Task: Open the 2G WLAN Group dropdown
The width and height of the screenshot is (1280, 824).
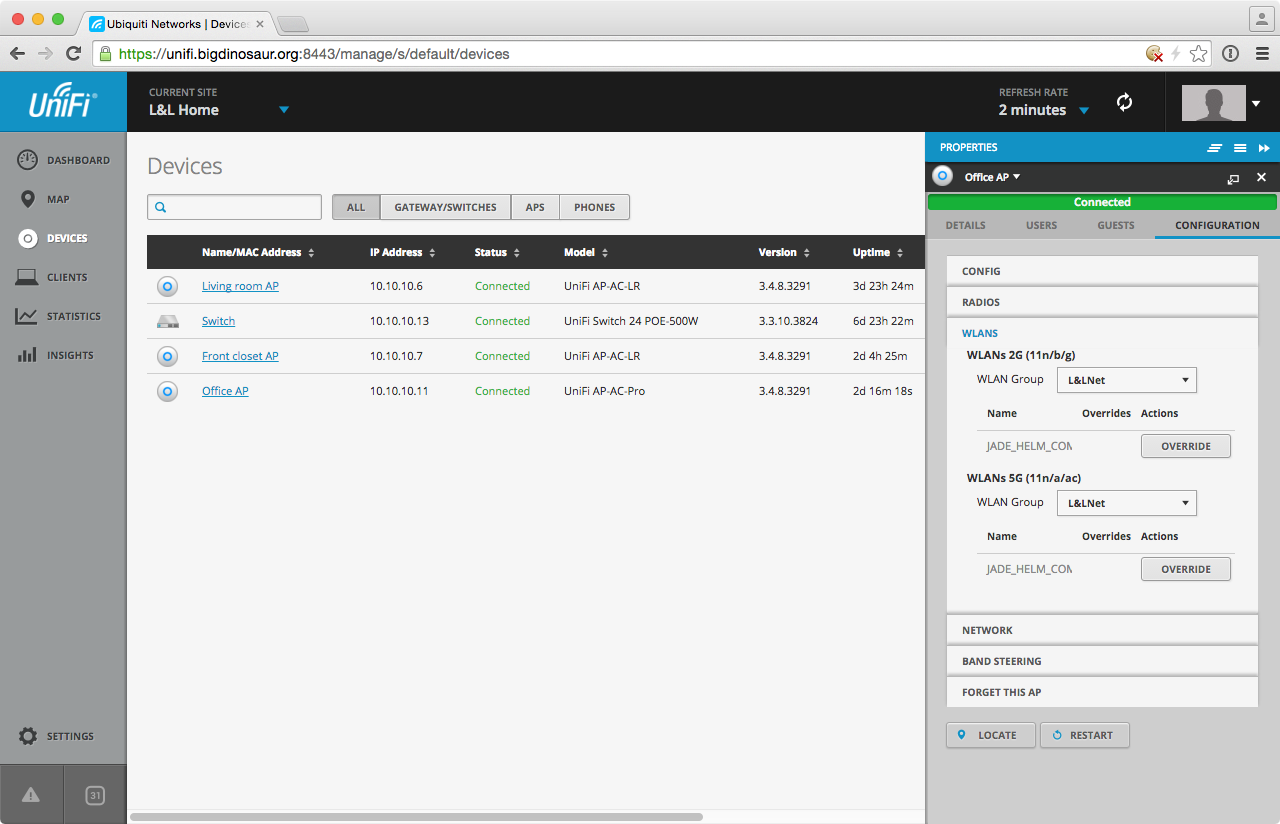Action: [x=1126, y=380]
